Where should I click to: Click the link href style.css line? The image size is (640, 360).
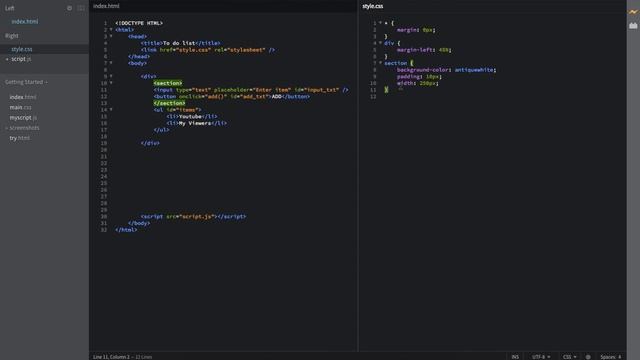click(208, 50)
